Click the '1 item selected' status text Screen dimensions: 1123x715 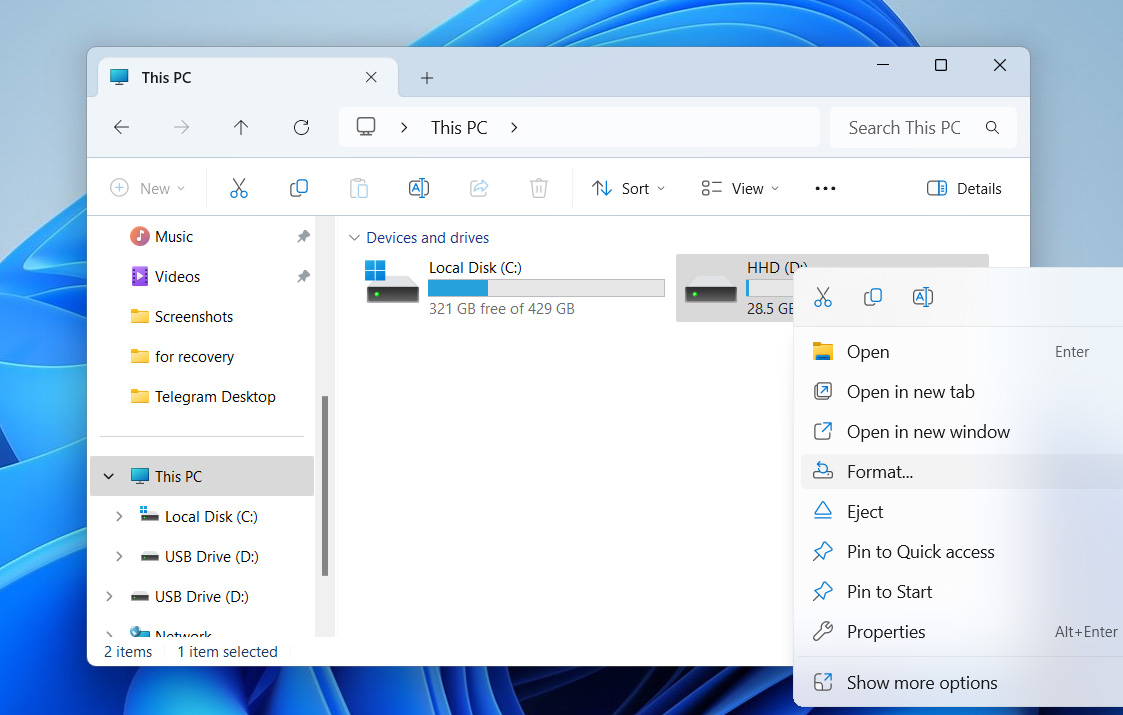[228, 651]
